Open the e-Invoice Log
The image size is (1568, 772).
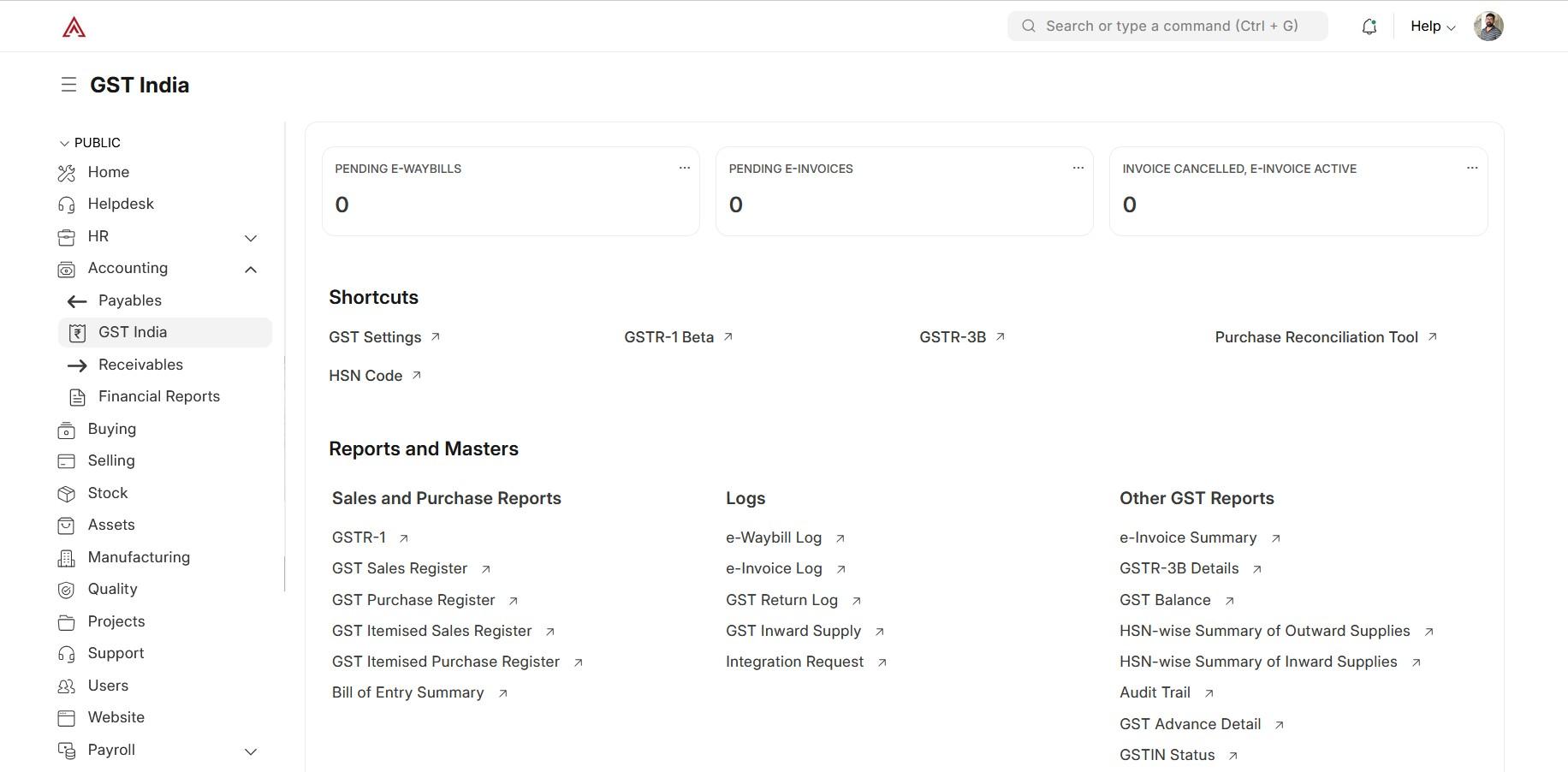tap(786, 568)
